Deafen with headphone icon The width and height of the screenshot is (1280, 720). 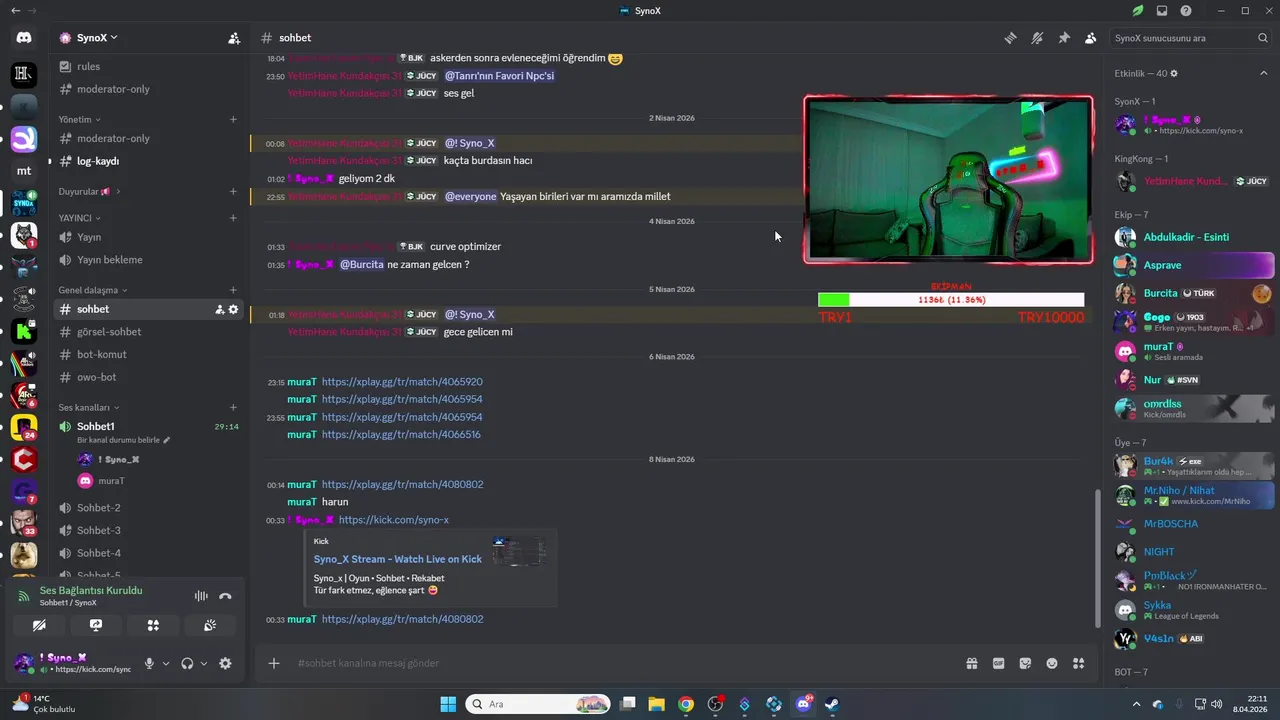[187, 663]
